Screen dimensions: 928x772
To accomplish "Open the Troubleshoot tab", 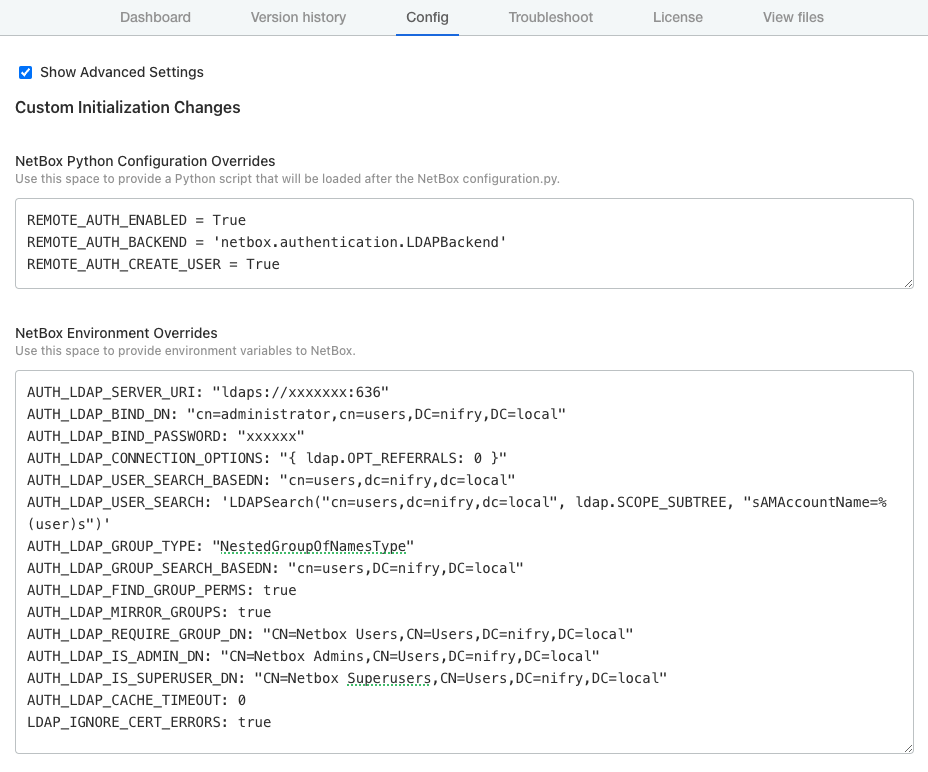I will 550,17.
